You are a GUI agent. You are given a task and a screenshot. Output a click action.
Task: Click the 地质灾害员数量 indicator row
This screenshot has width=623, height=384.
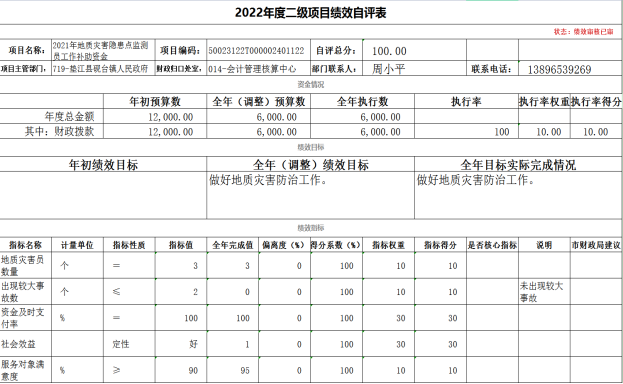coord(311,265)
